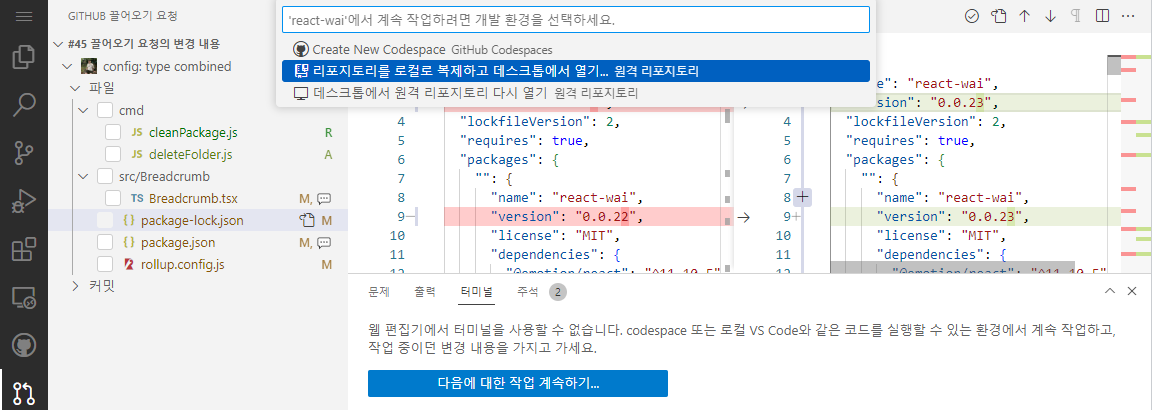1152x410 pixels.
Task: Switch to the 주석 panel tab
Action: tap(528, 292)
